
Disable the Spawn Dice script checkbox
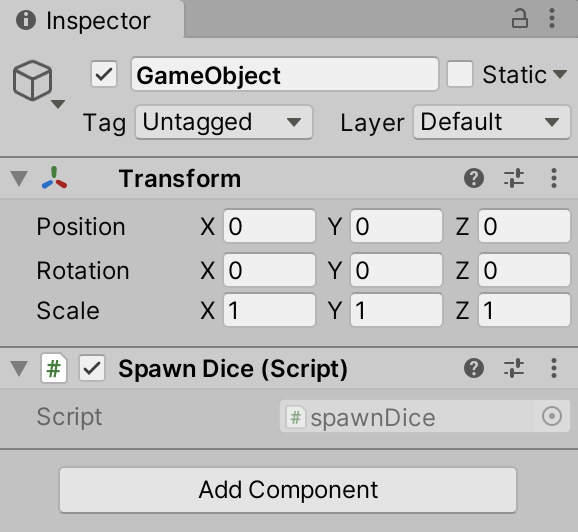coord(92,368)
